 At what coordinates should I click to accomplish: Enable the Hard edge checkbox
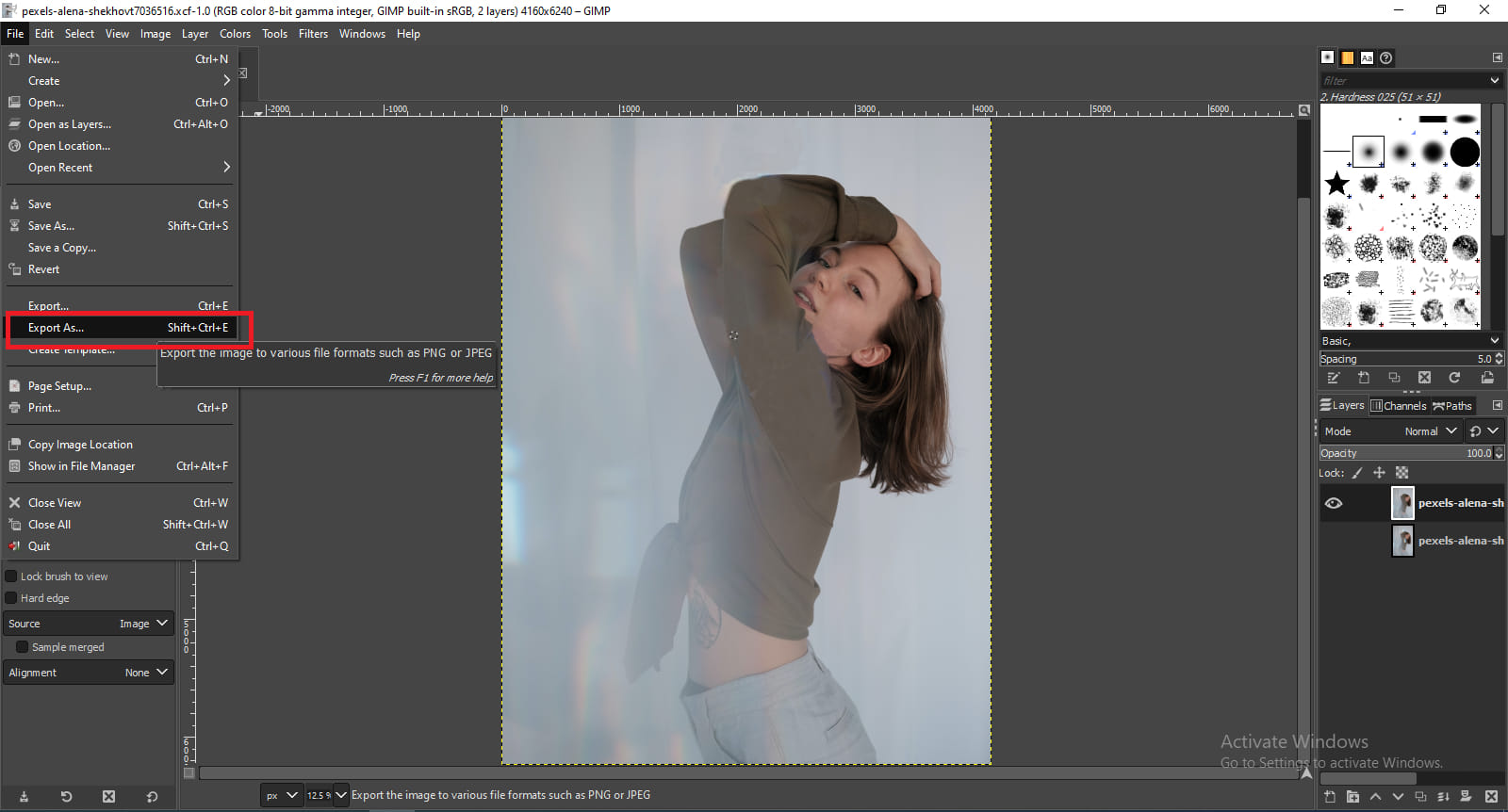point(11,598)
